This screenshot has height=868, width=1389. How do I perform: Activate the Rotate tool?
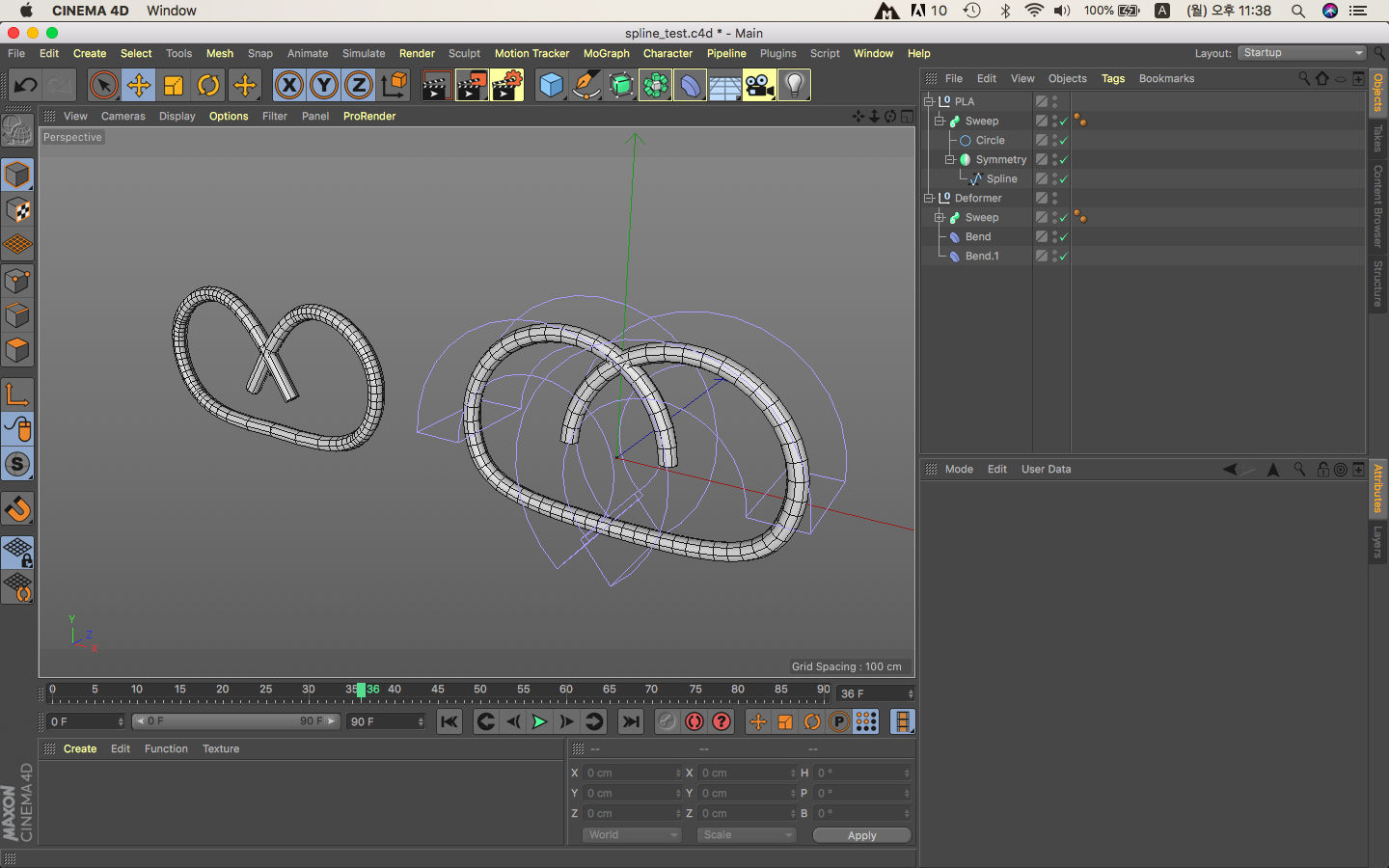[x=208, y=85]
